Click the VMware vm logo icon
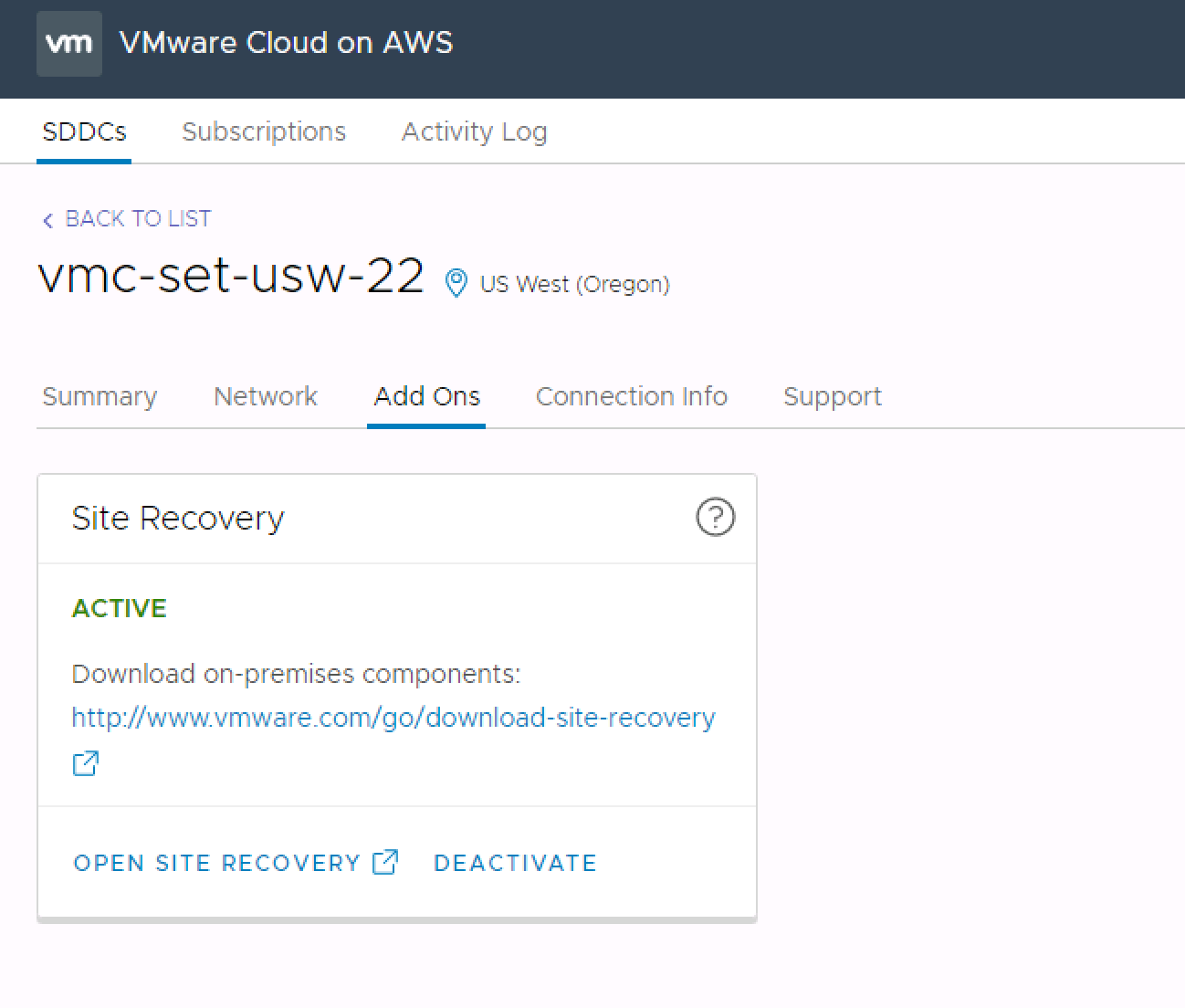The image size is (1185, 1008). [69, 43]
